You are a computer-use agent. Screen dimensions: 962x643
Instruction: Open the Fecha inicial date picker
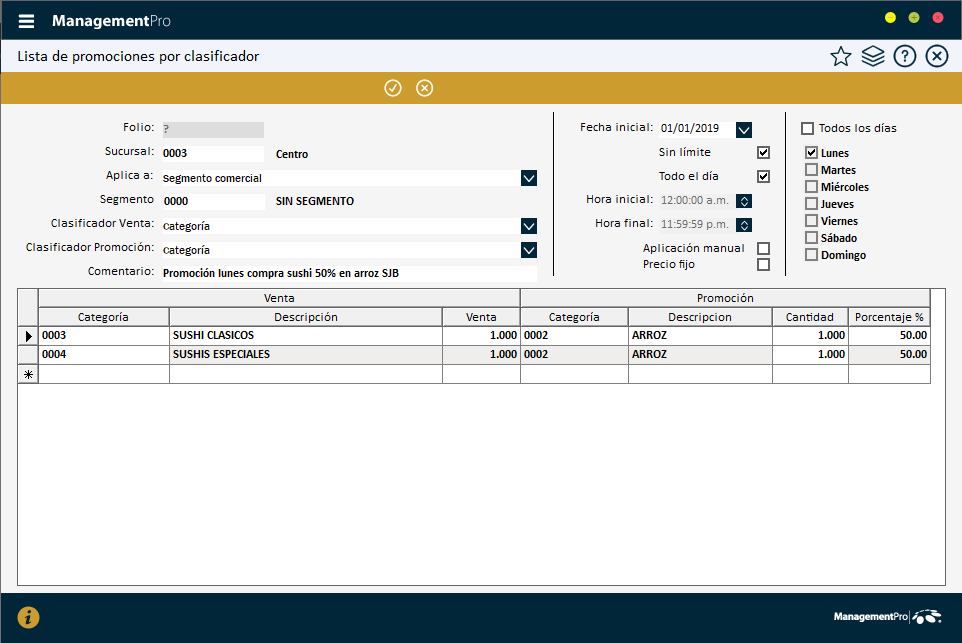coord(744,129)
